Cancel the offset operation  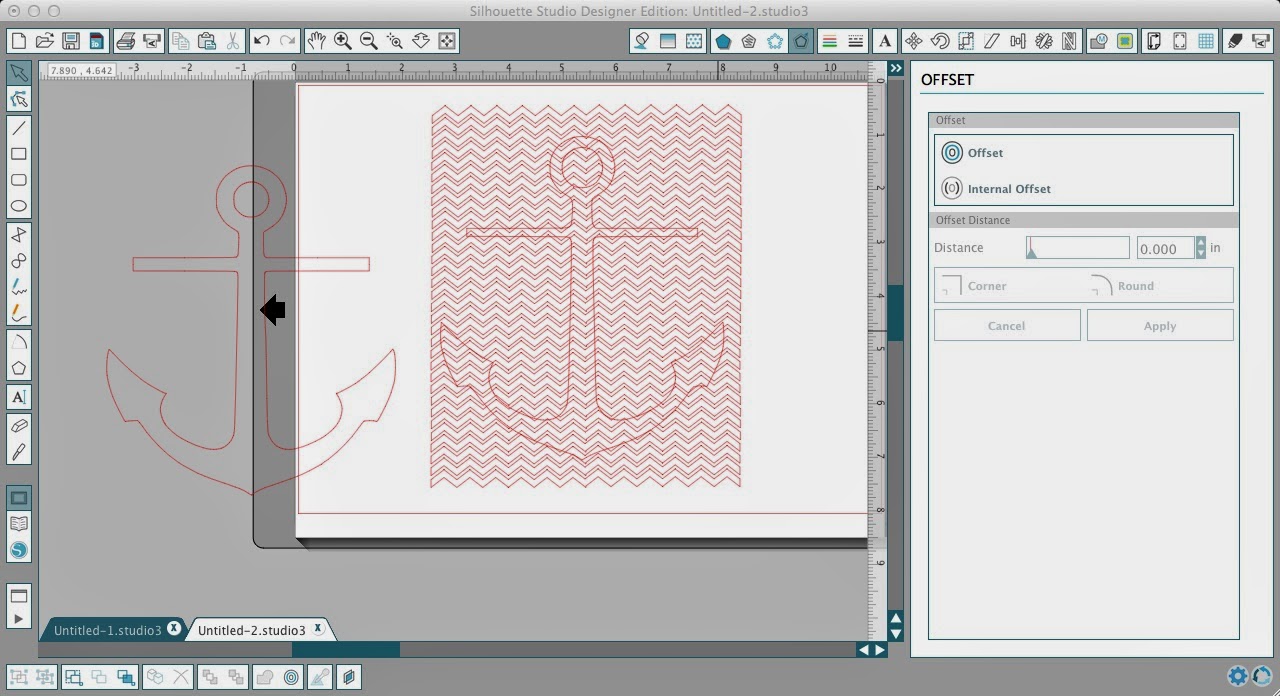pos(1006,325)
